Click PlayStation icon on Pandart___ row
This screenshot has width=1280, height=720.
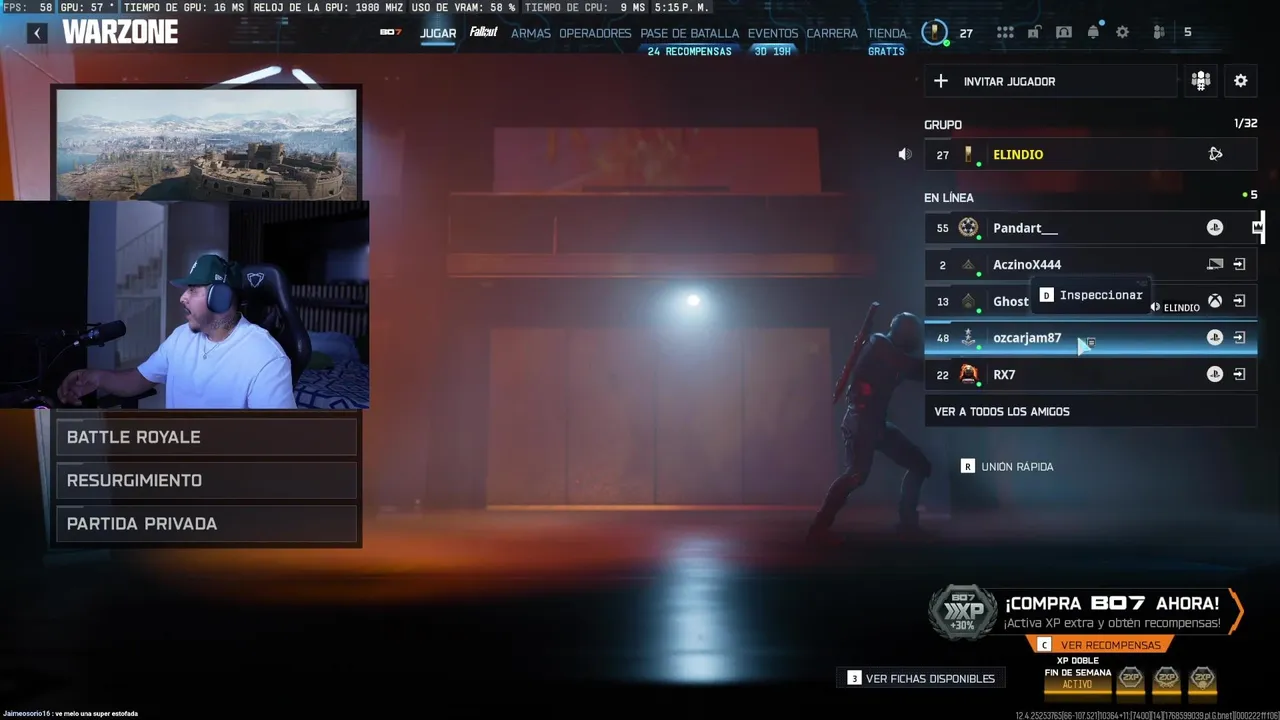(x=1215, y=228)
